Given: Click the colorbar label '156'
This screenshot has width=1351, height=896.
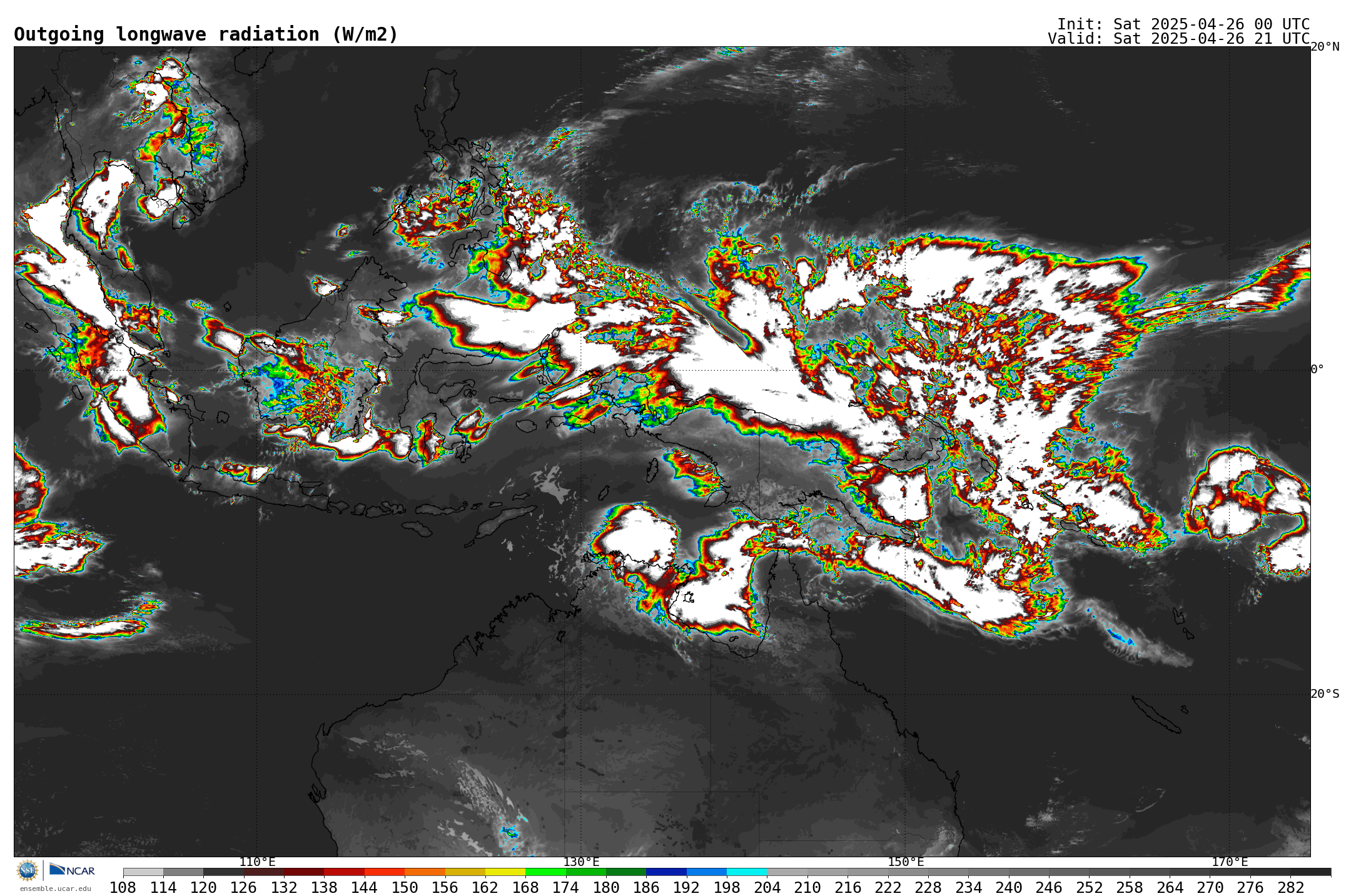Looking at the screenshot, I should tap(445, 888).
